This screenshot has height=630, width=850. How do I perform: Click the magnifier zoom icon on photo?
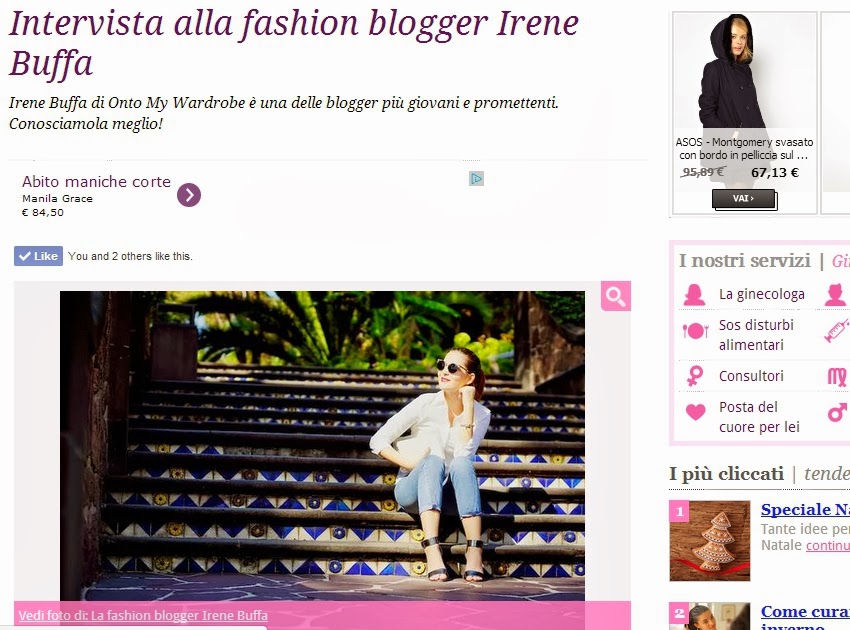(x=616, y=296)
